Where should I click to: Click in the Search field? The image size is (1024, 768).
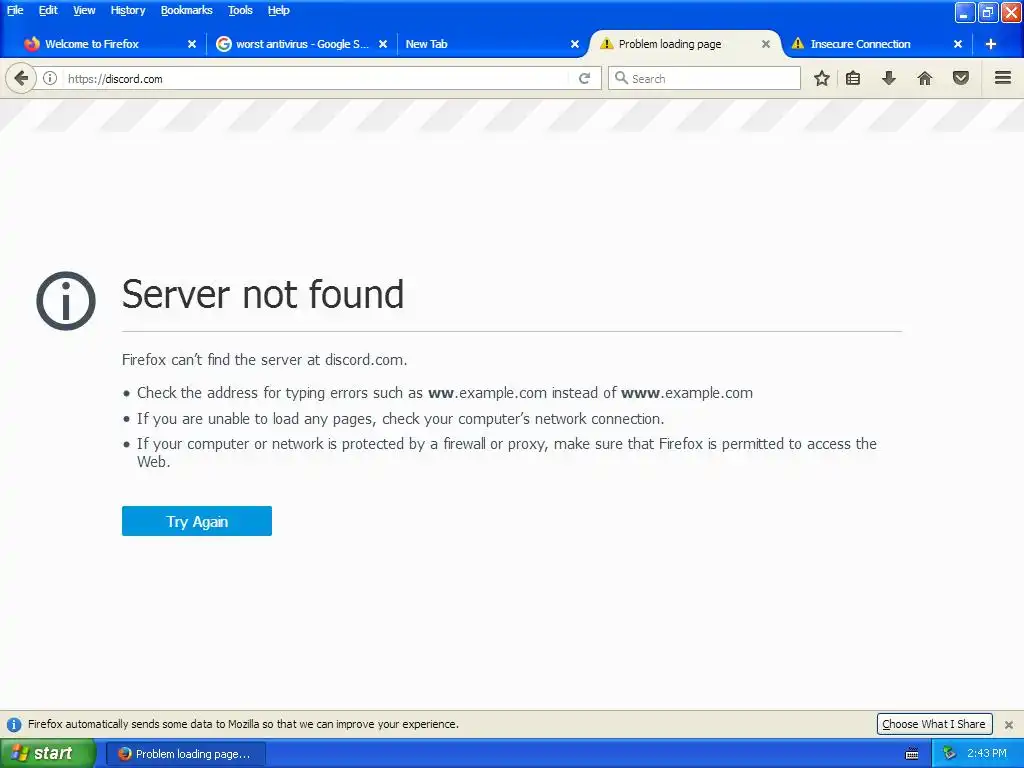point(704,78)
